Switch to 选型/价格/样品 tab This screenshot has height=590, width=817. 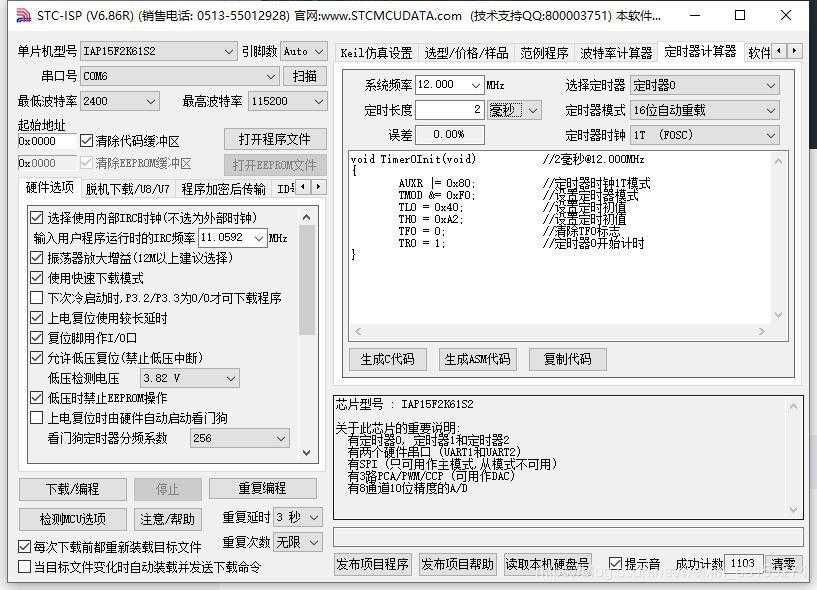466,53
